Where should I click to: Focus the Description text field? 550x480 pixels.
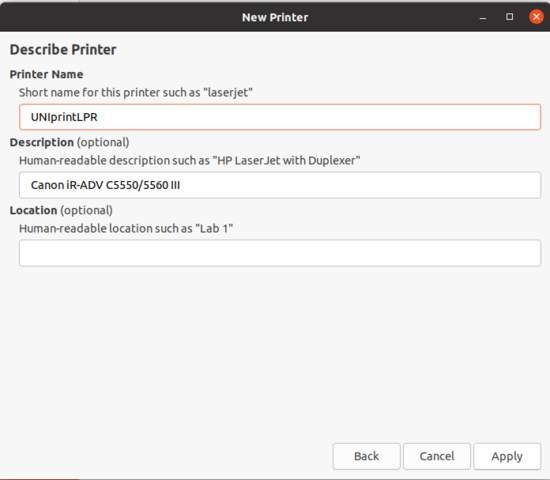tap(280, 185)
